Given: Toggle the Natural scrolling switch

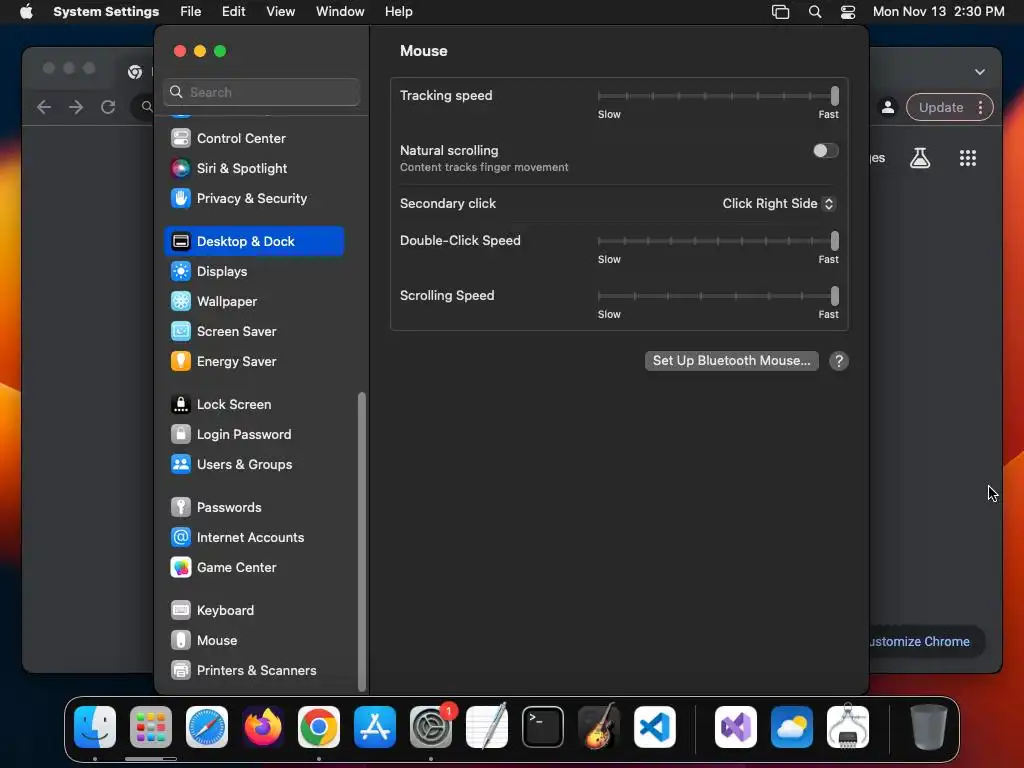Looking at the screenshot, I should pyautogui.click(x=825, y=151).
